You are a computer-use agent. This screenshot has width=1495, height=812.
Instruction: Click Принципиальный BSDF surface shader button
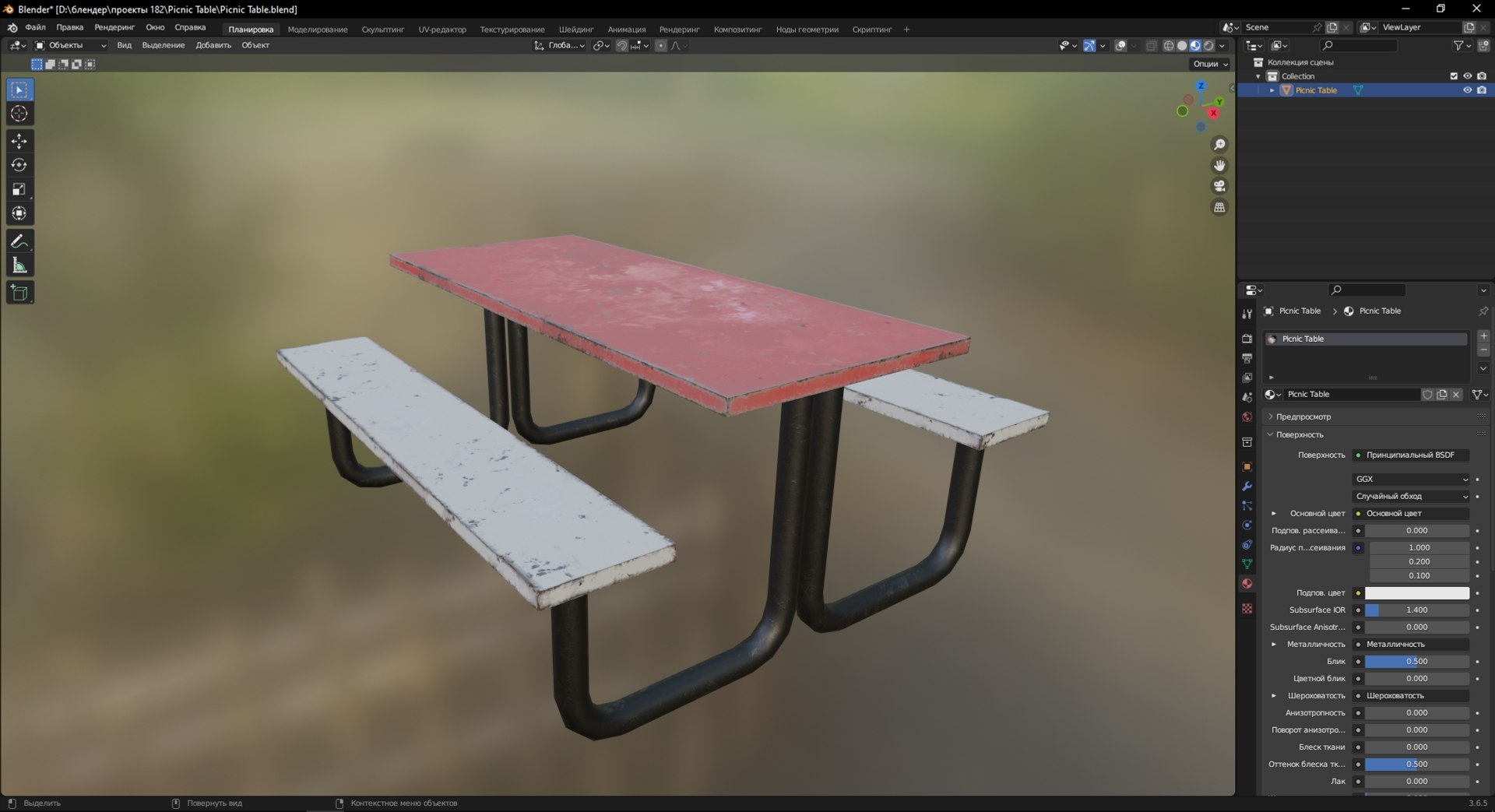tap(1411, 455)
